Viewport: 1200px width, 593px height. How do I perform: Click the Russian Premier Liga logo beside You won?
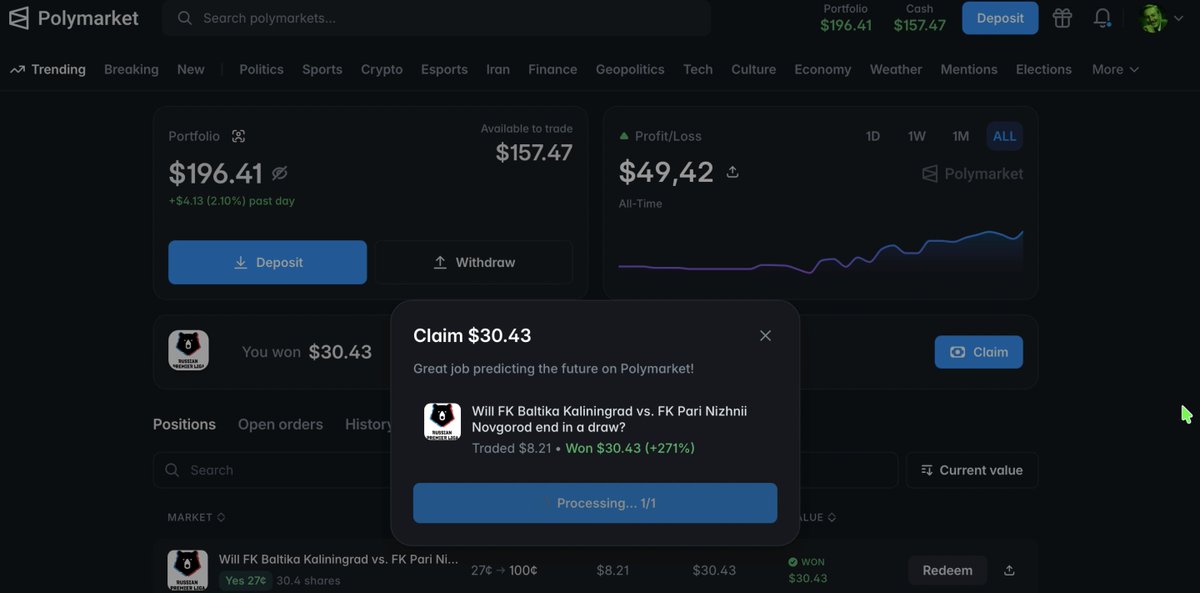188,350
